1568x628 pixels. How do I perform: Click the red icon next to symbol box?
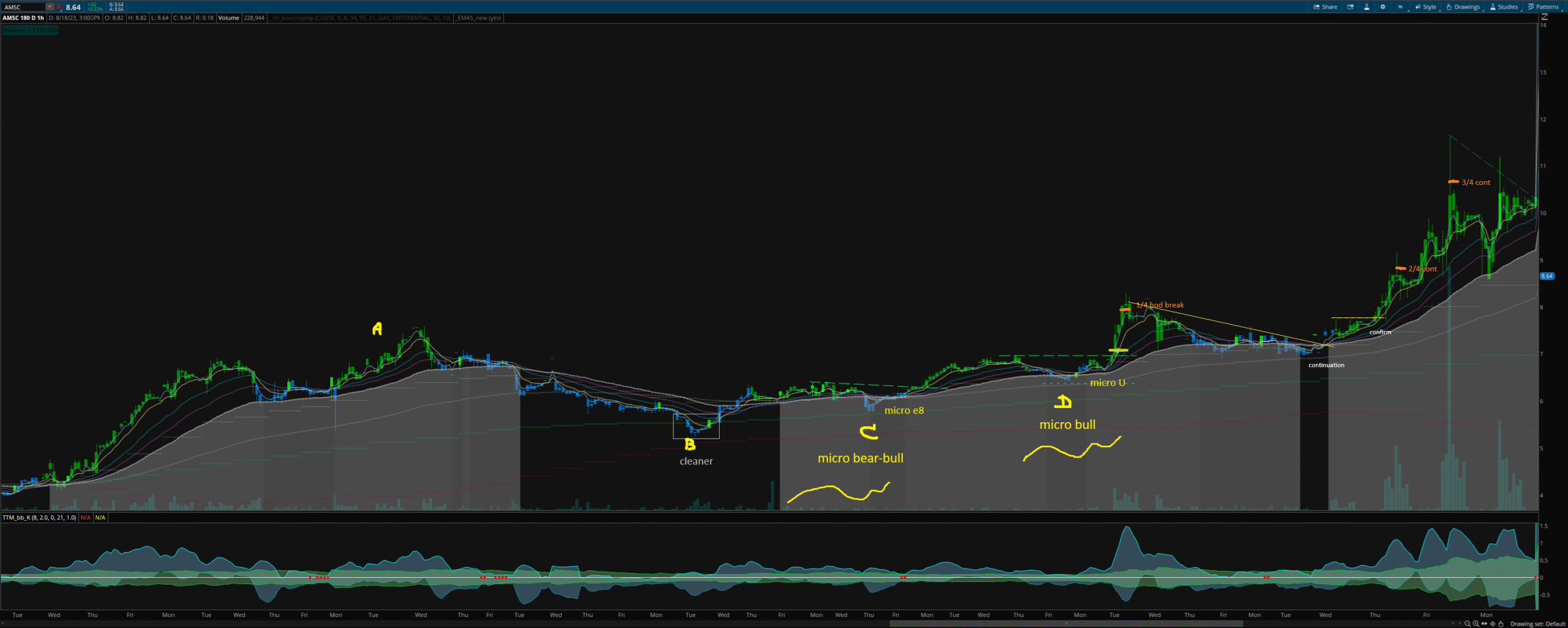(59, 7)
